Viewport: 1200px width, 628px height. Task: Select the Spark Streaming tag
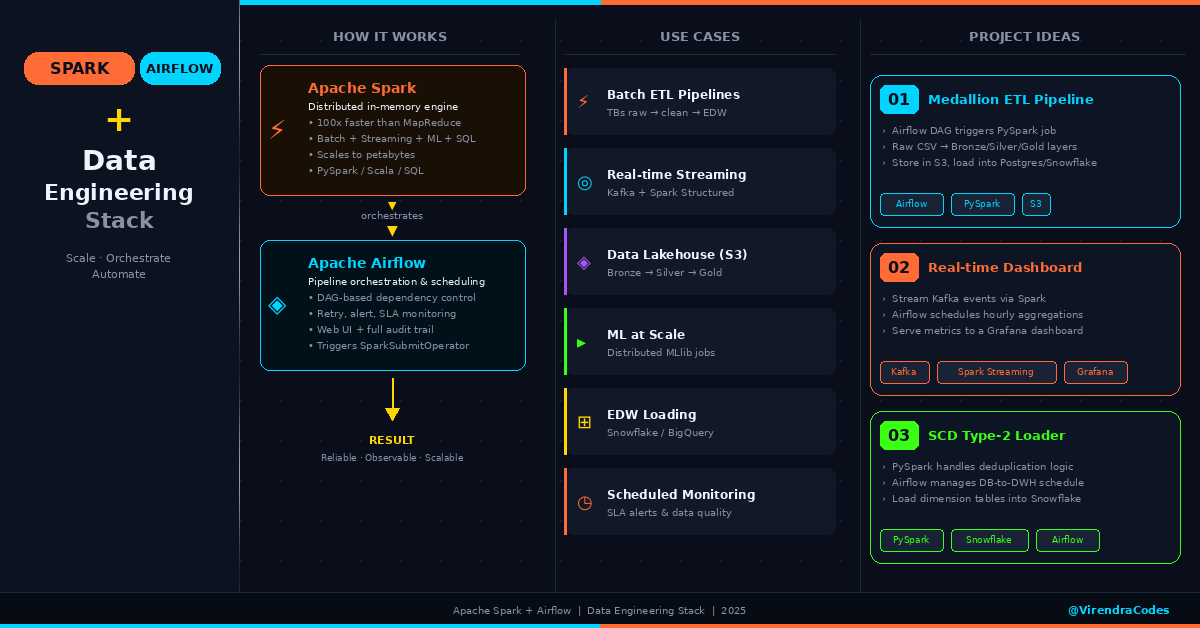pos(996,372)
